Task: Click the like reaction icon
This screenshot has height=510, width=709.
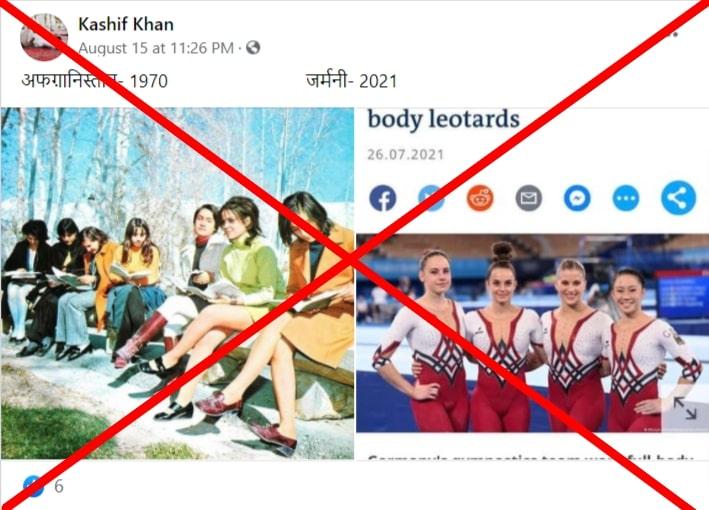Action: click(33, 486)
